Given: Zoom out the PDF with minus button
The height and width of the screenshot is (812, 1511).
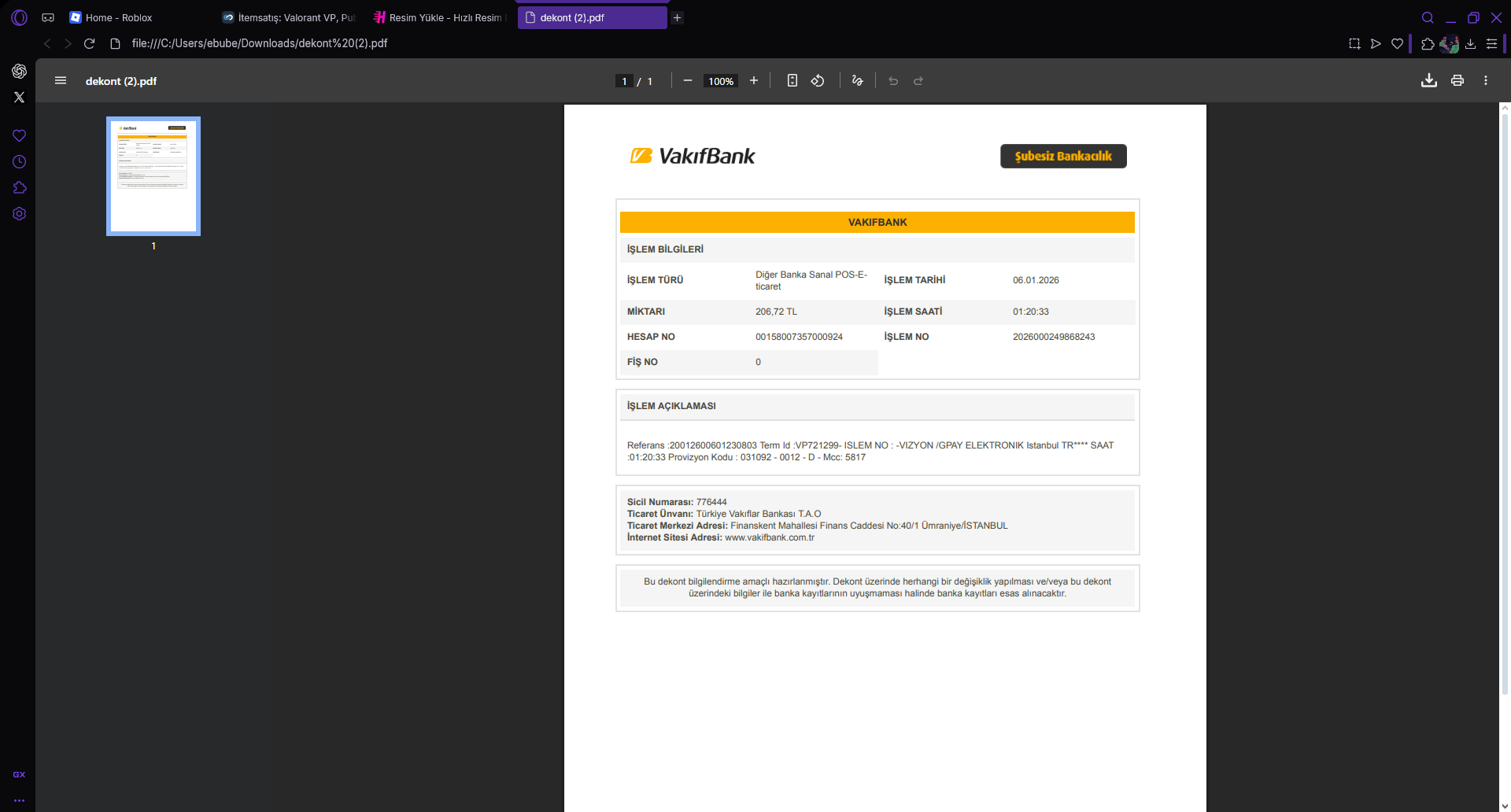Looking at the screenshot, I should (x=687, y=80).
